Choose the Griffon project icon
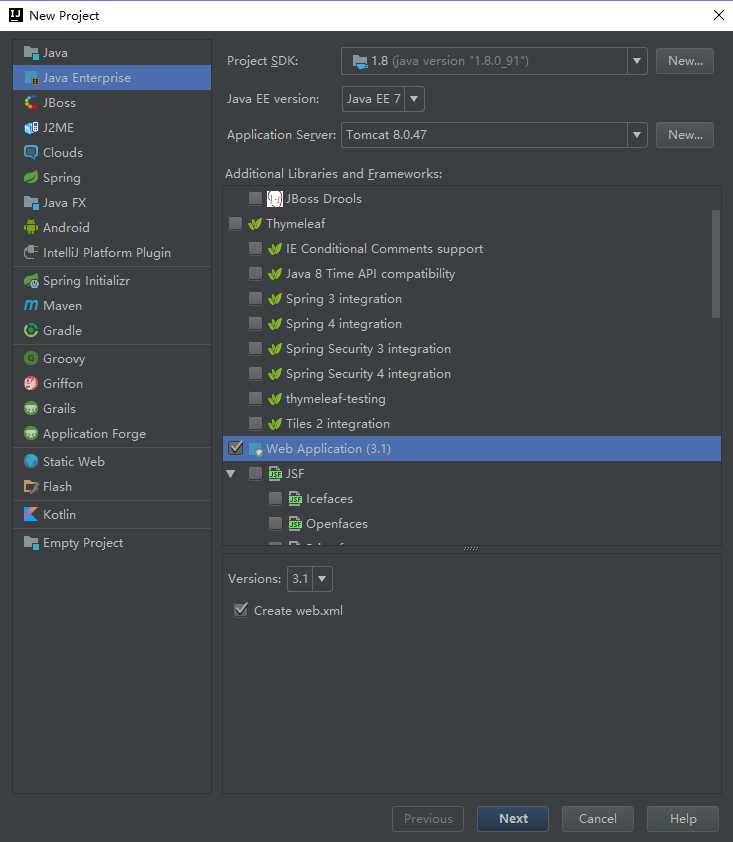733x842 pixels. [x=32, y=383]
